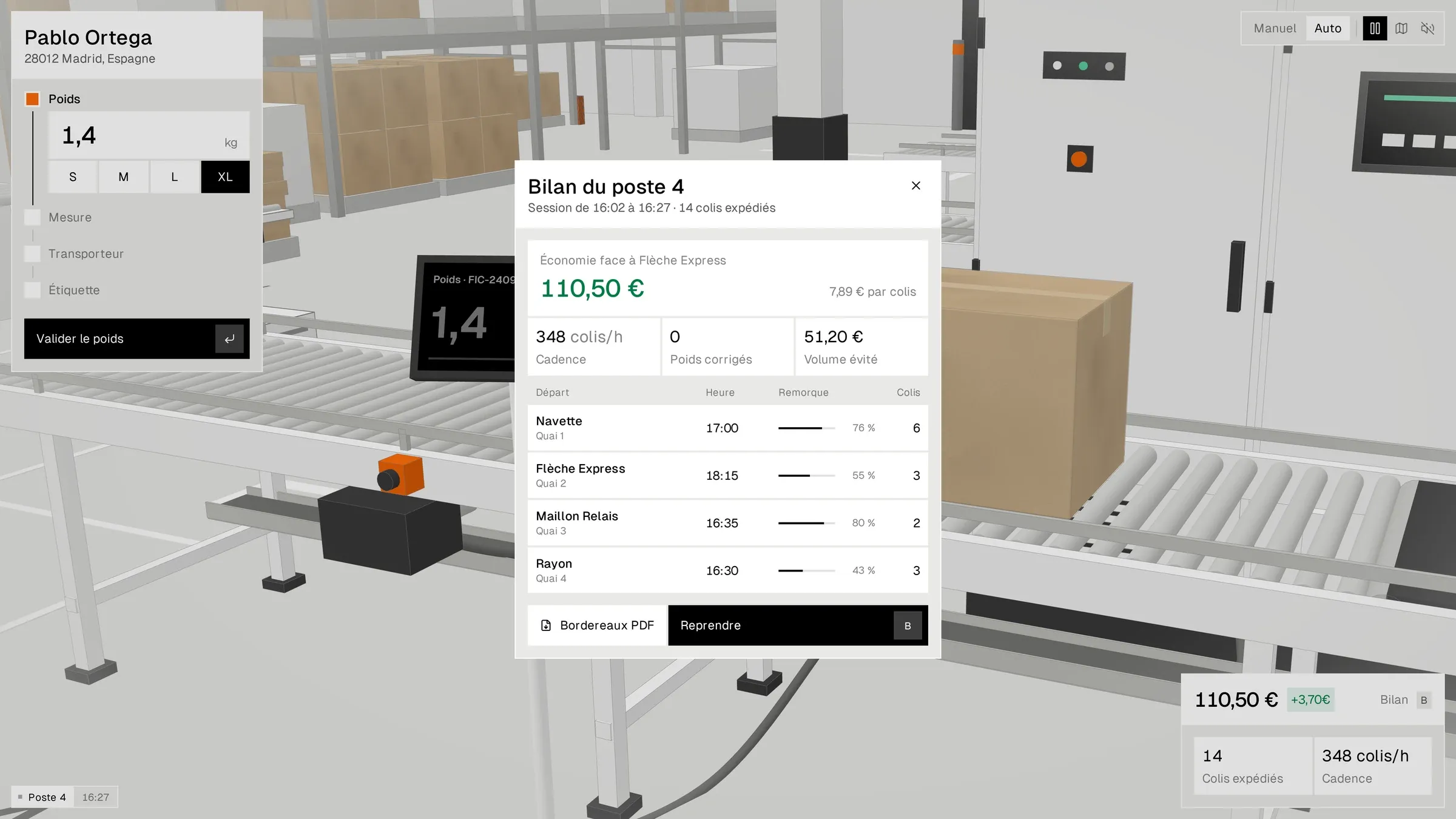
Task: Click the B shortcut badge beside Bilan
Action: point(1424,700)
